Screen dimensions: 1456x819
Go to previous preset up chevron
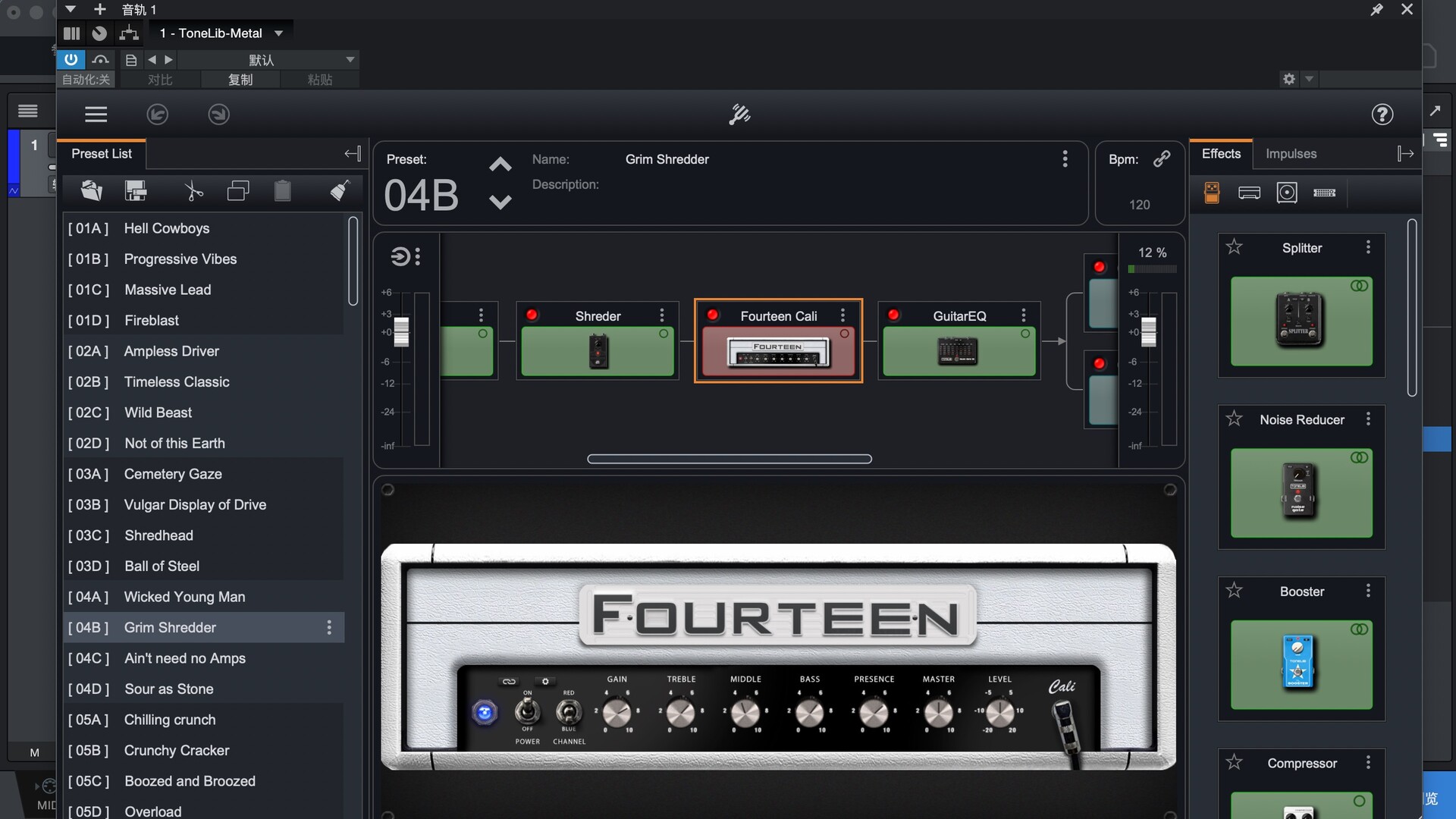coord(500,165)
